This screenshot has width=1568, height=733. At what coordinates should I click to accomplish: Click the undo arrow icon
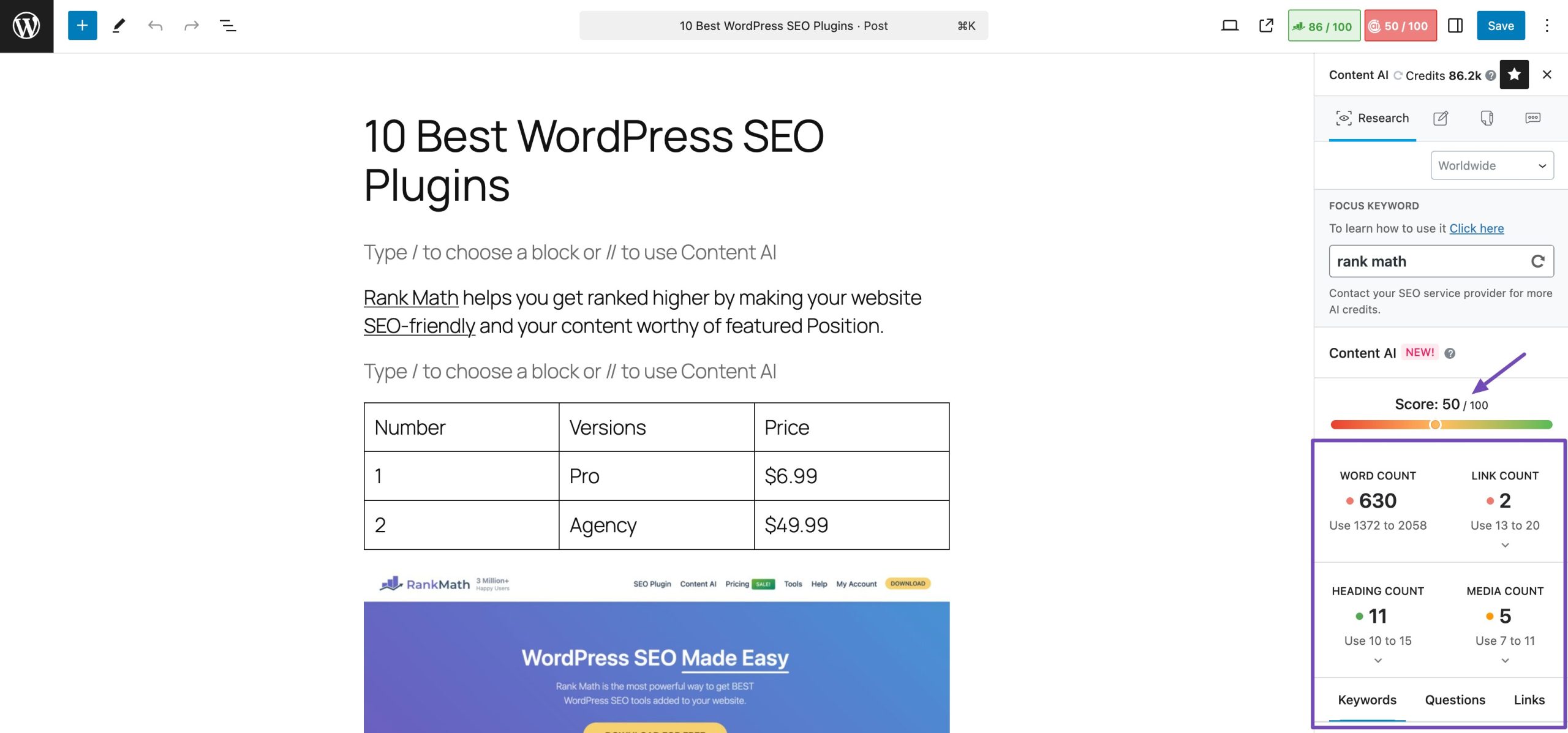pyautogui.click(x=155, y=24)
